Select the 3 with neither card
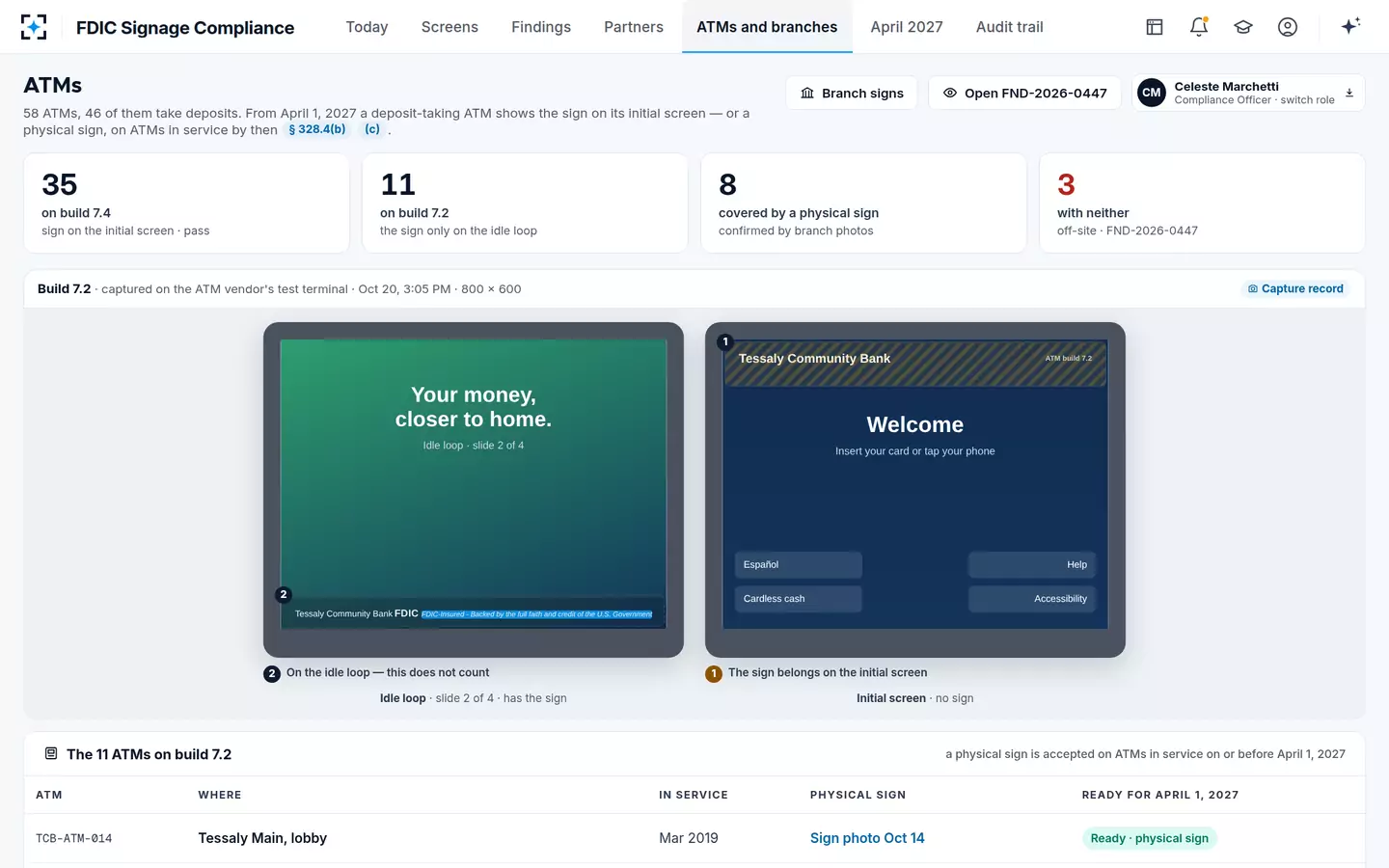Screen dimensions: 1389x868 (1202, 203)
